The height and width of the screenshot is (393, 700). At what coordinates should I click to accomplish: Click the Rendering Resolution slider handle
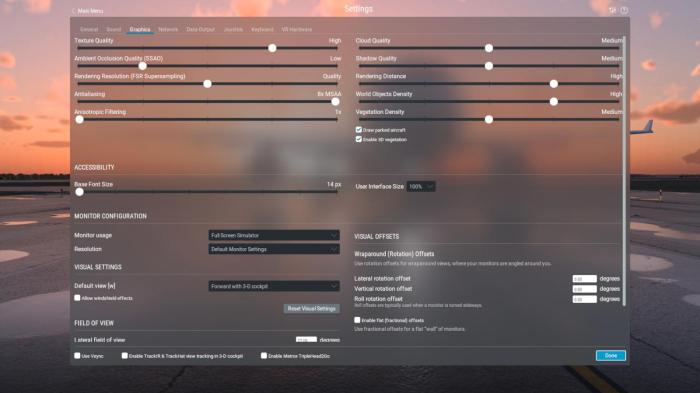point(207,84)
